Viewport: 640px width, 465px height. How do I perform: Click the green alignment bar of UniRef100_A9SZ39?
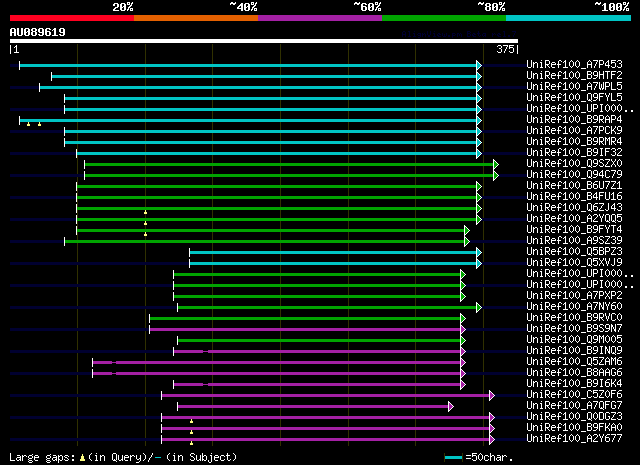click(x=267, y=242)
